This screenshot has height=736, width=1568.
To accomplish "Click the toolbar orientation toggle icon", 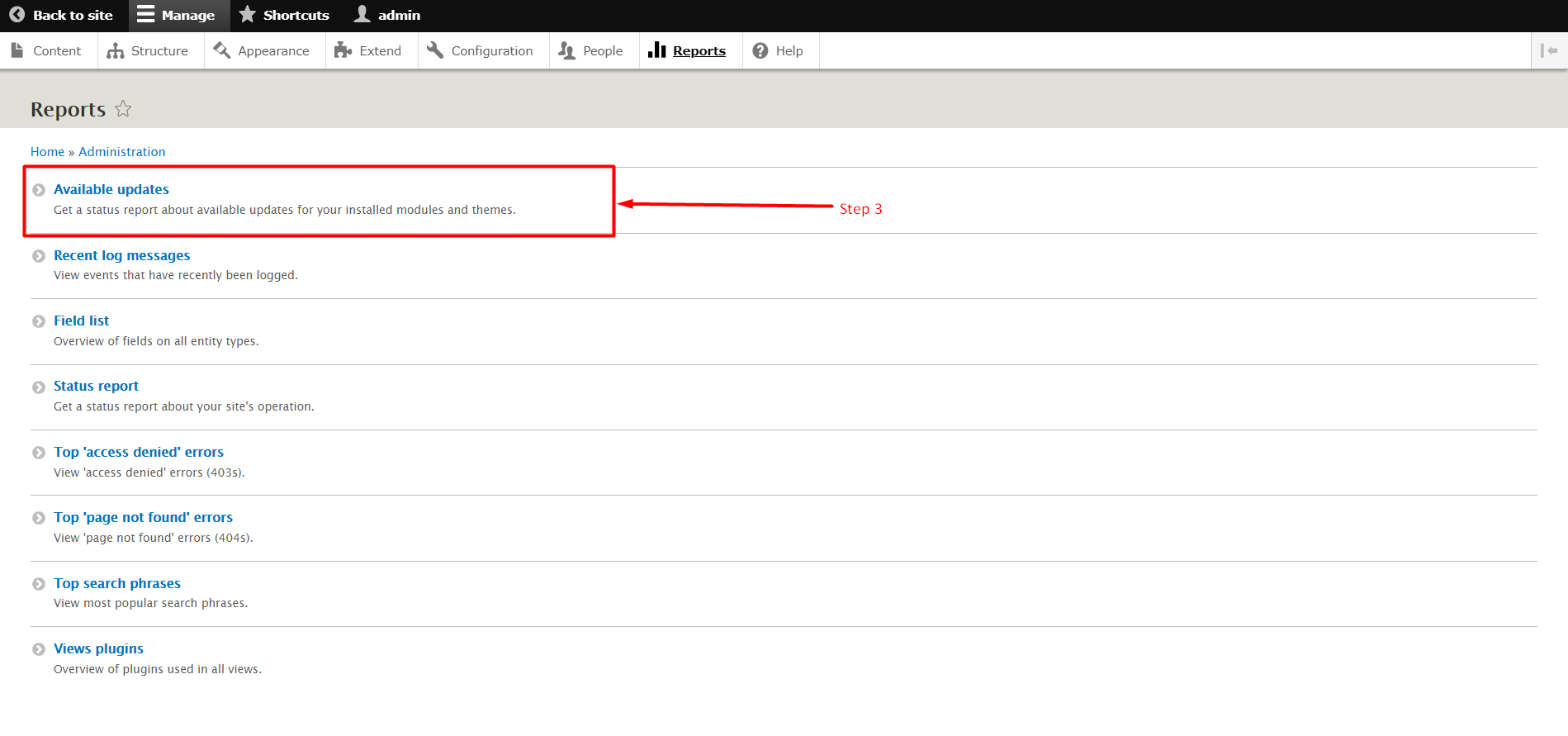I will pyautogui.click(x=1549, y=50).
